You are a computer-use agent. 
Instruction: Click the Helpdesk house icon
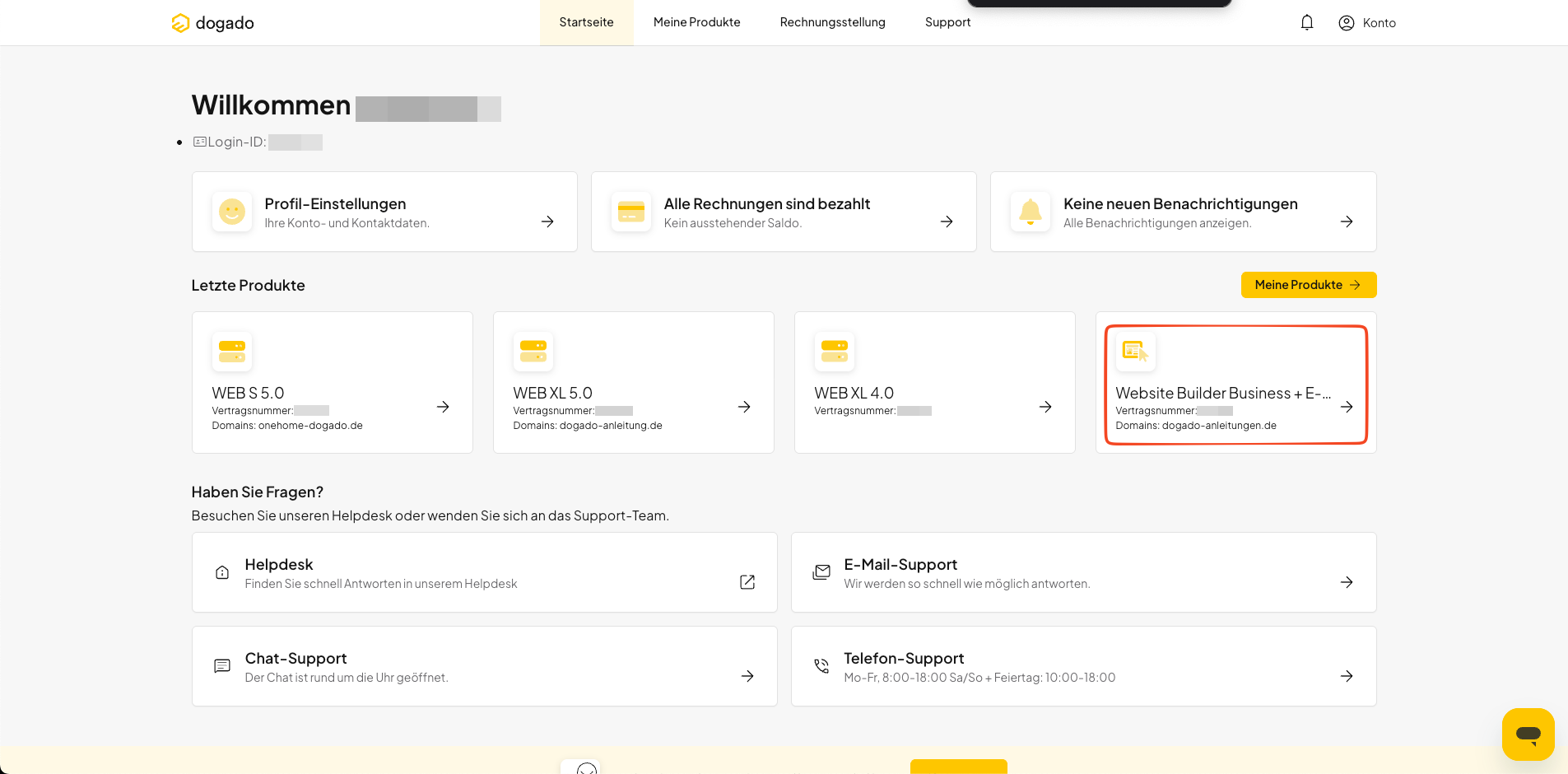point(222,572)
